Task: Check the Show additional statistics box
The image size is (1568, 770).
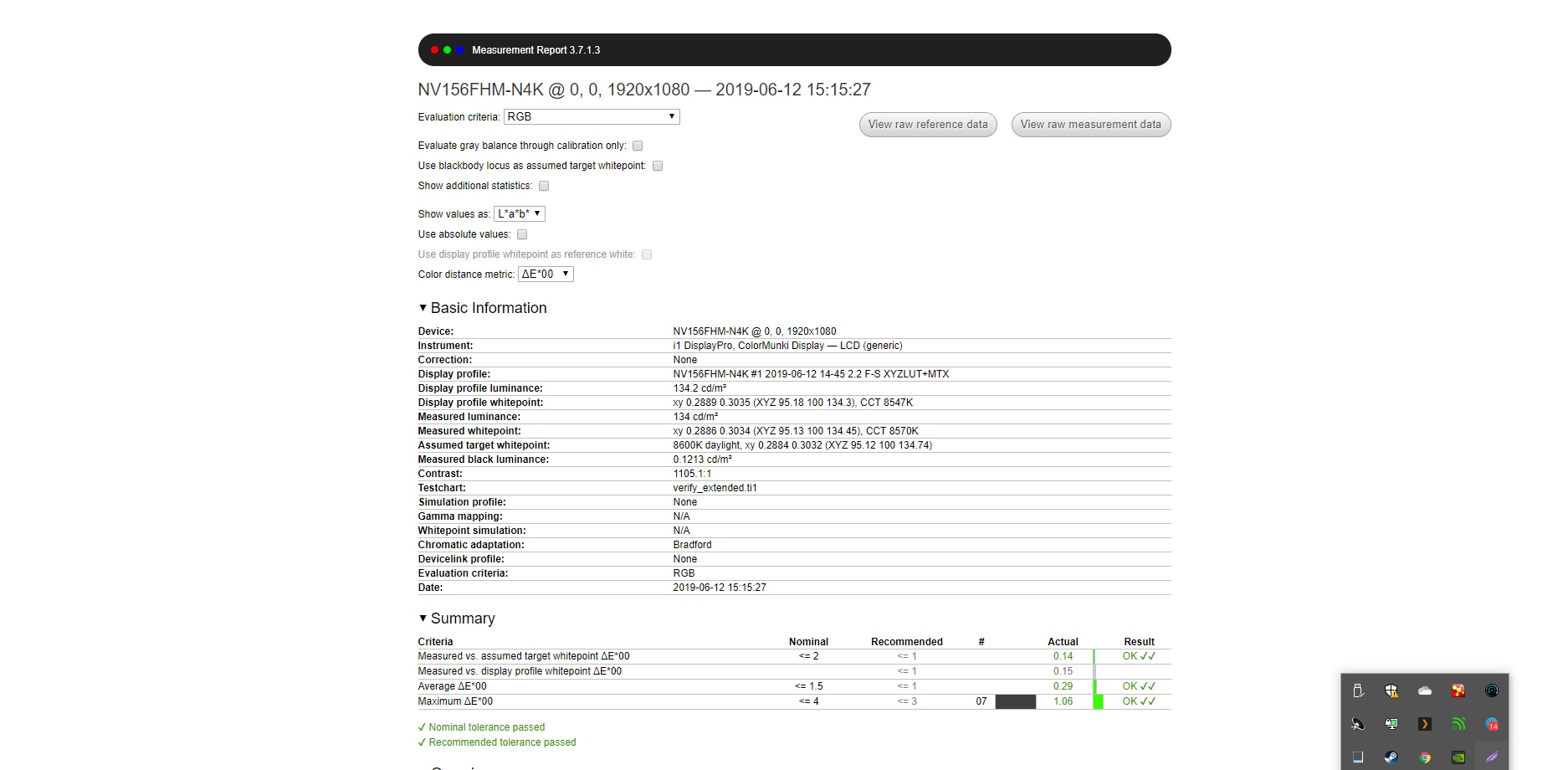Action: click(544, 186)
